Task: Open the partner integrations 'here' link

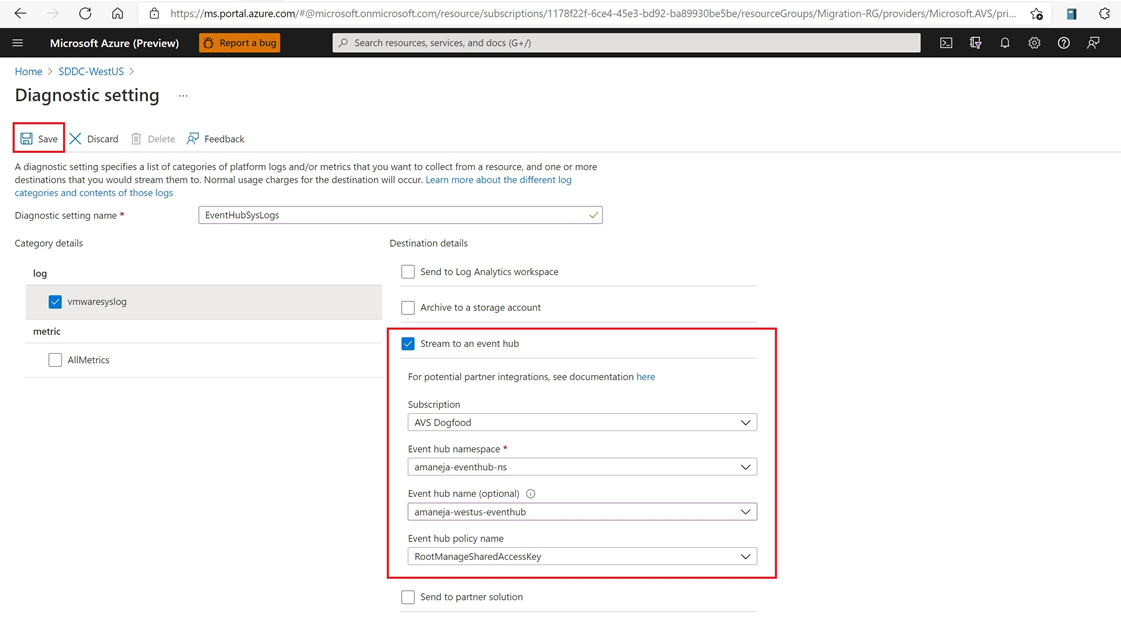Action: click(x=646, y=377)
